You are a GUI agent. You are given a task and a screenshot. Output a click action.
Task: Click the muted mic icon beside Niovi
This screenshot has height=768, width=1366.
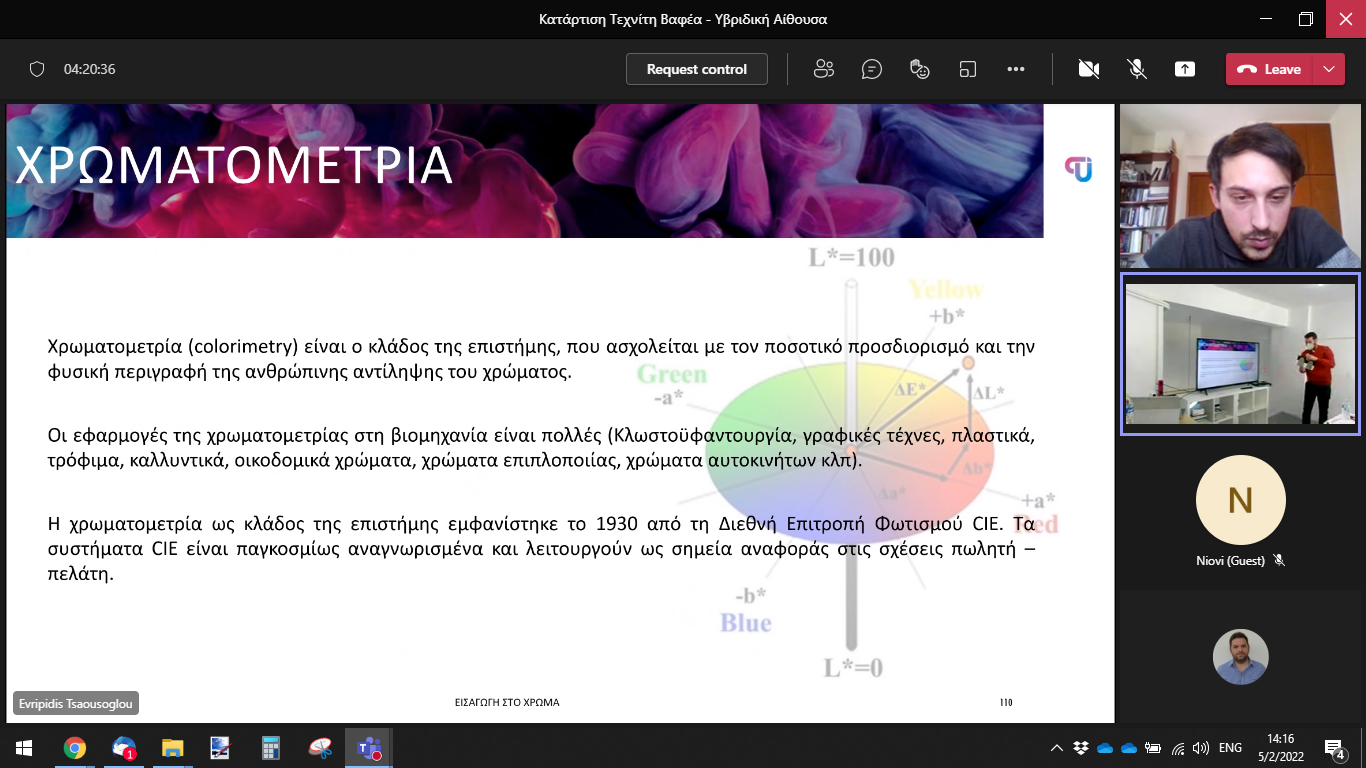1279,561
